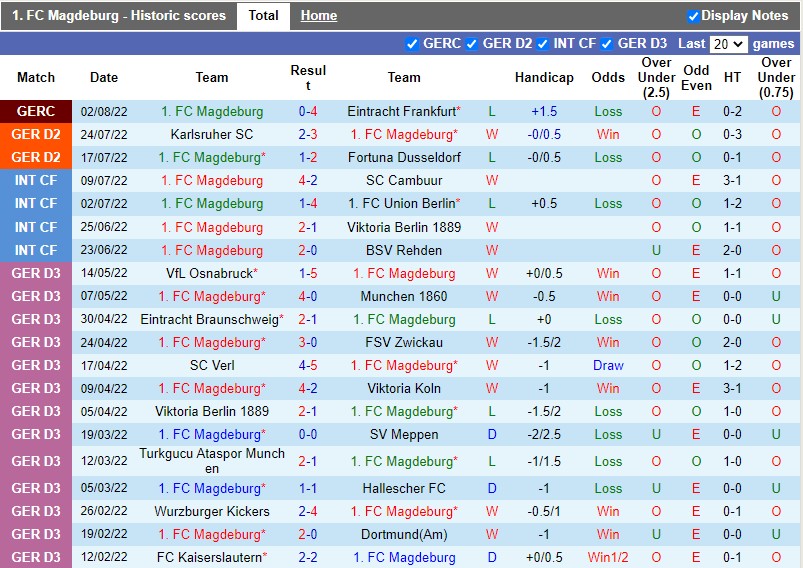Open FC Kaiserslautern team link

click(x=209, y=558)
